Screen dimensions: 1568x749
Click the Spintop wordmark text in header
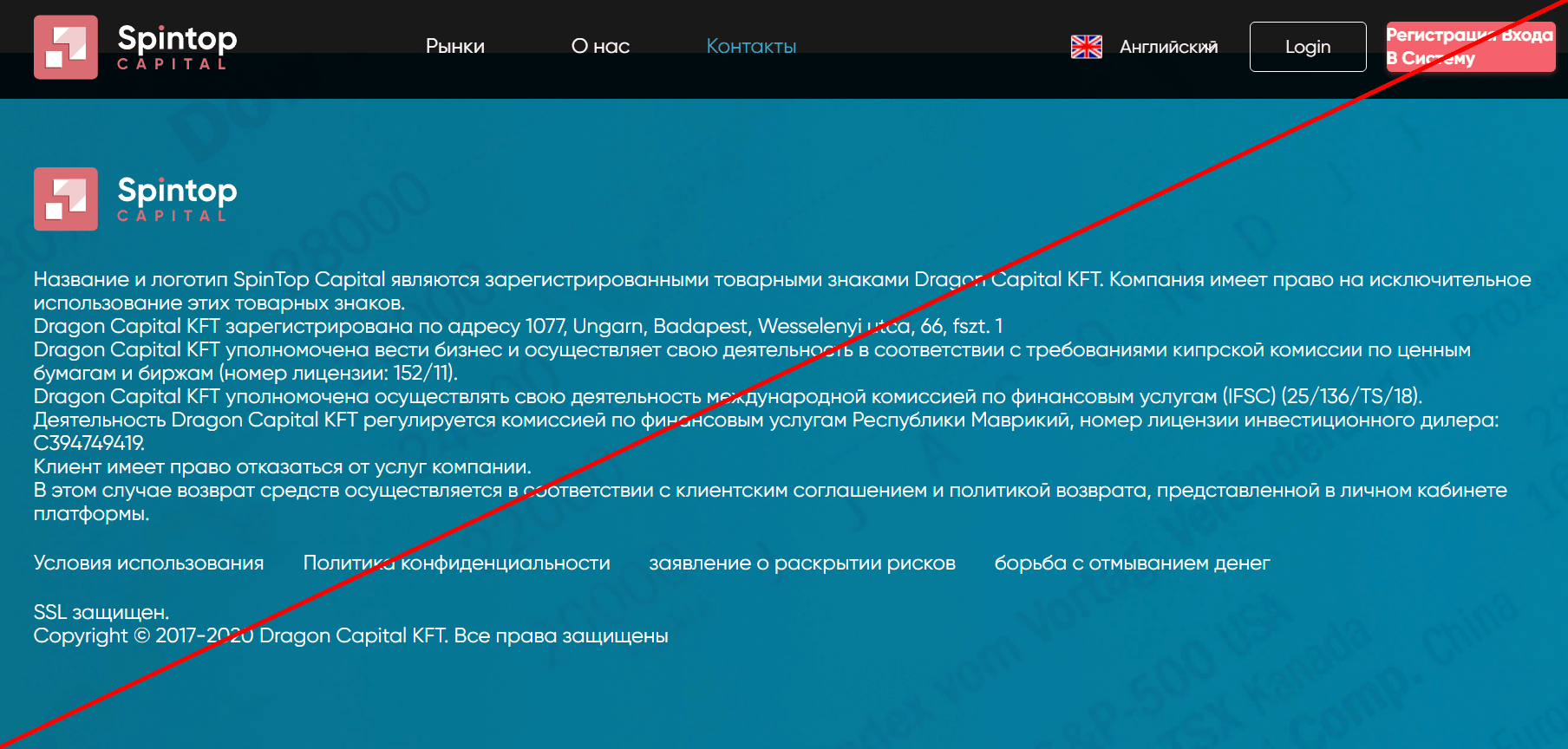pyautogui.click(x=177, y=38)
